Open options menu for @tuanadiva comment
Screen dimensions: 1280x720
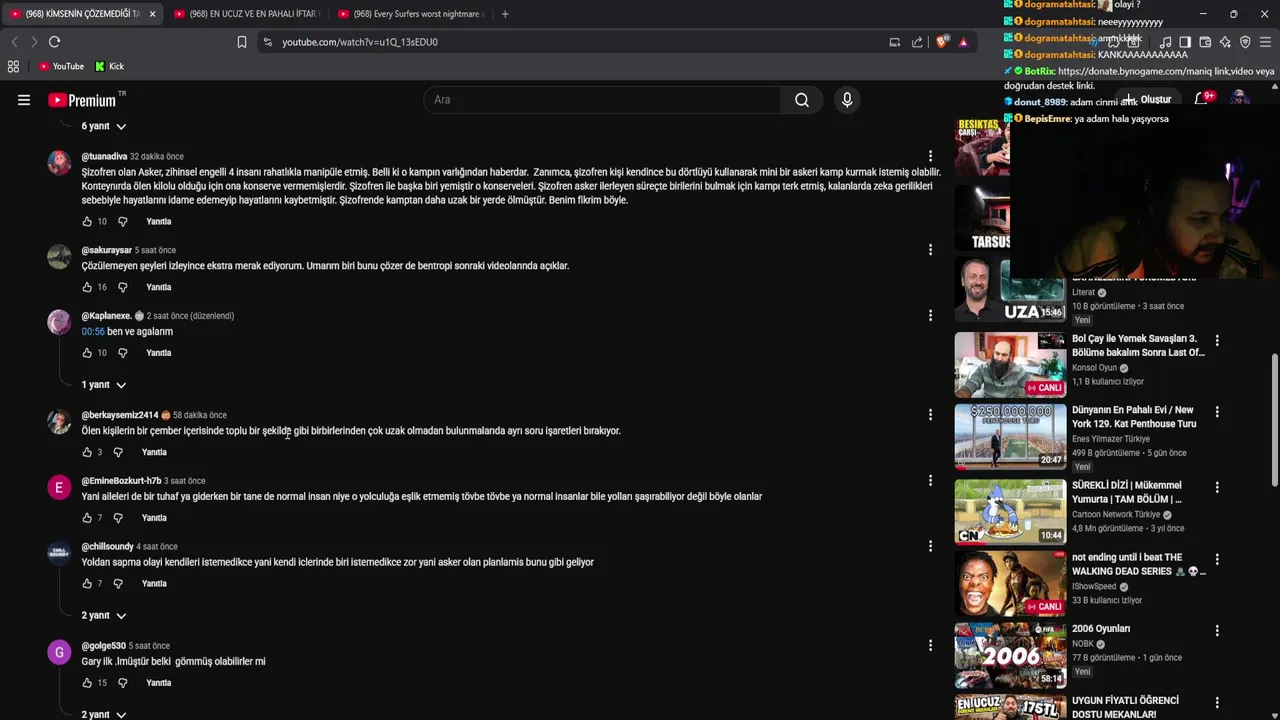930,156
